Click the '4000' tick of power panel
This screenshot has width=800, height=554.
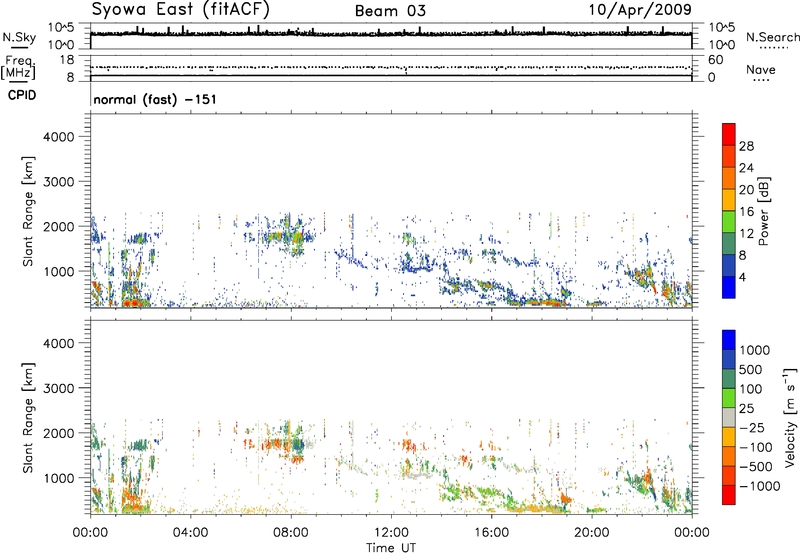59,137
